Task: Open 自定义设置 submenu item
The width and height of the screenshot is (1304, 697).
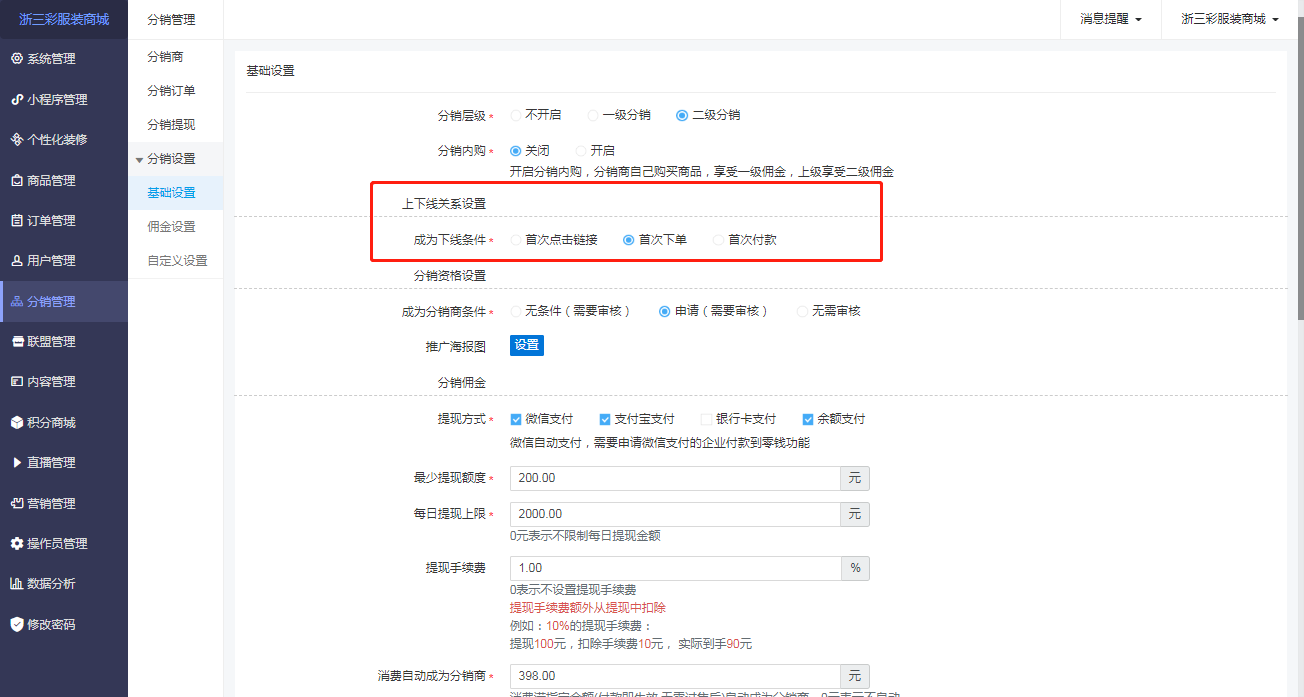Action: 175,261
